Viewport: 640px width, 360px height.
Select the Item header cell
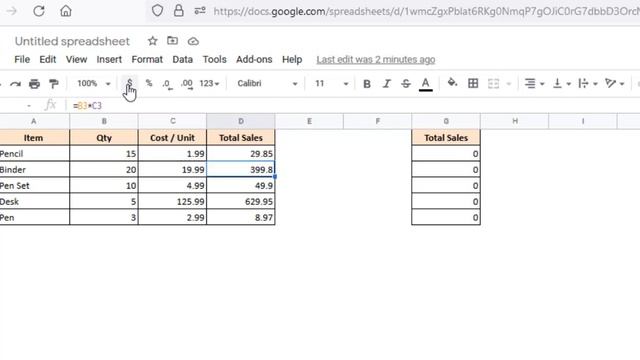click(x=34, y=138)
